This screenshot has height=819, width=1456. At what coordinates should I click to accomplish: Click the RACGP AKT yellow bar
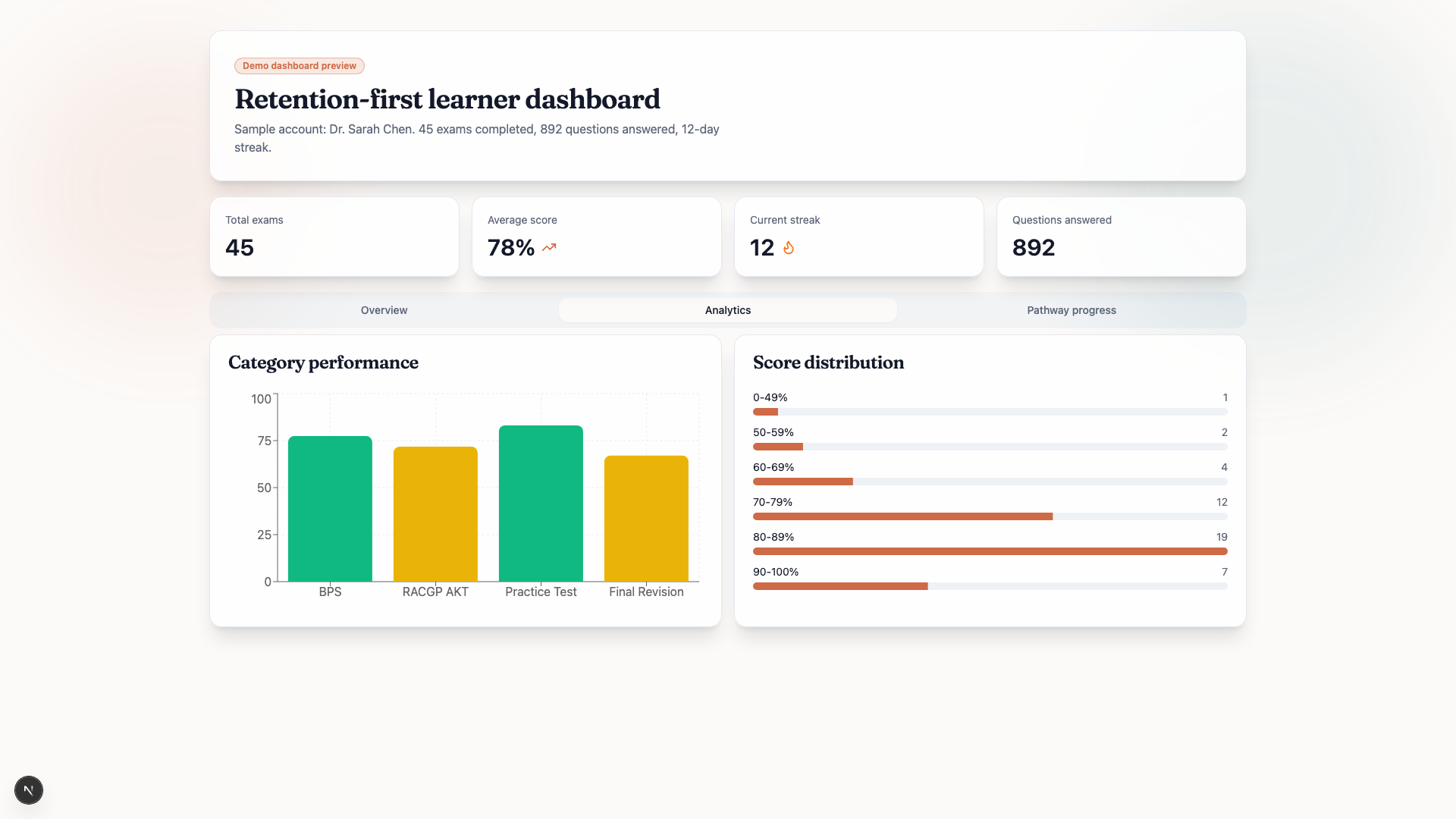(435, 514)
